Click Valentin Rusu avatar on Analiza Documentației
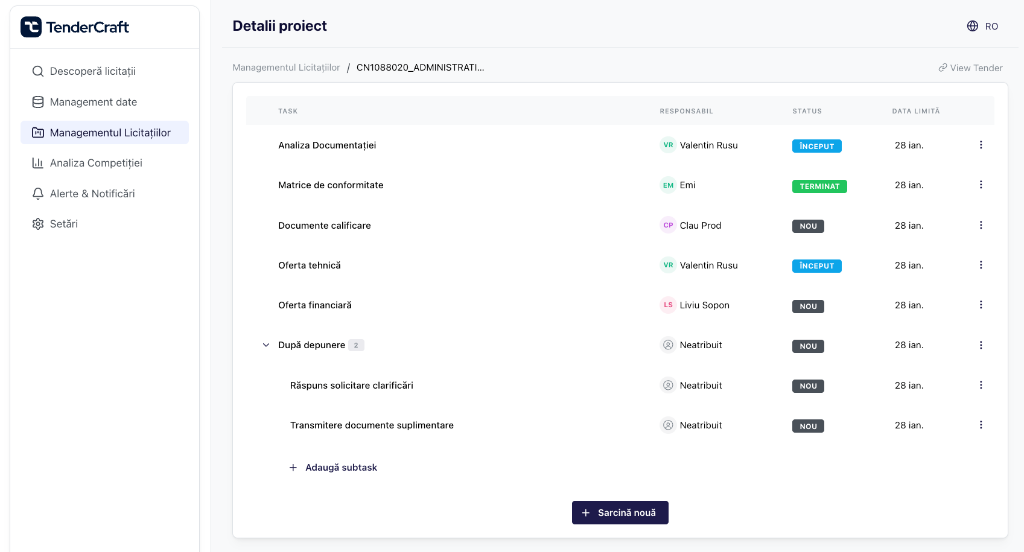 pyautogui.click(x=668, y=145)
